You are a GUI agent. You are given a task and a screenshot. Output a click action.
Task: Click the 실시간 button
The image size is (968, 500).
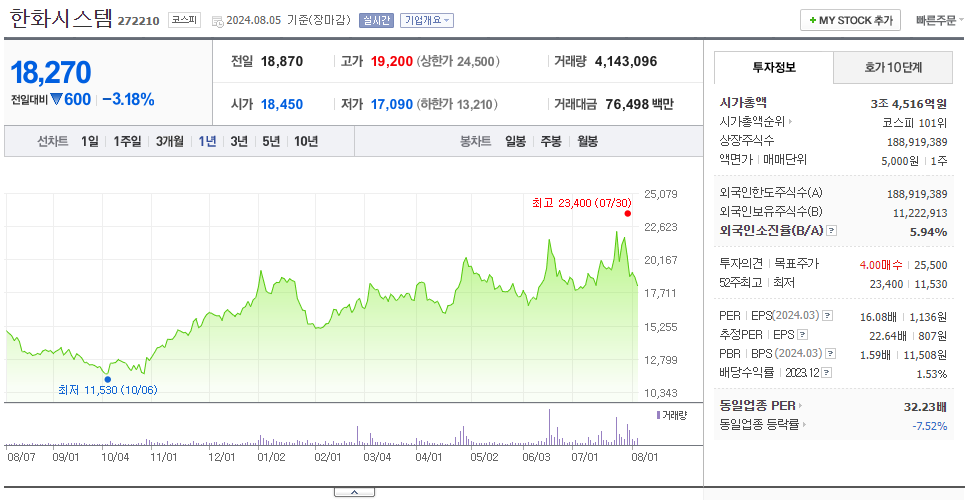[377, 20]
